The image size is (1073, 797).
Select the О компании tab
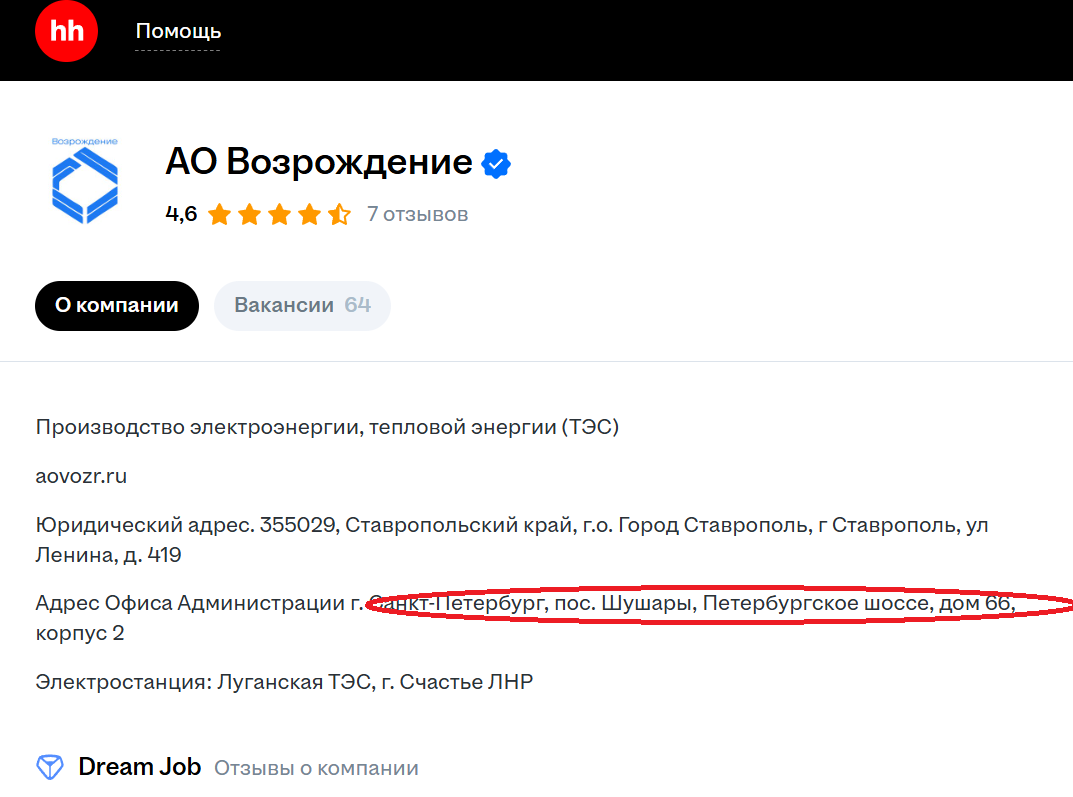click(x=116, y=306)
